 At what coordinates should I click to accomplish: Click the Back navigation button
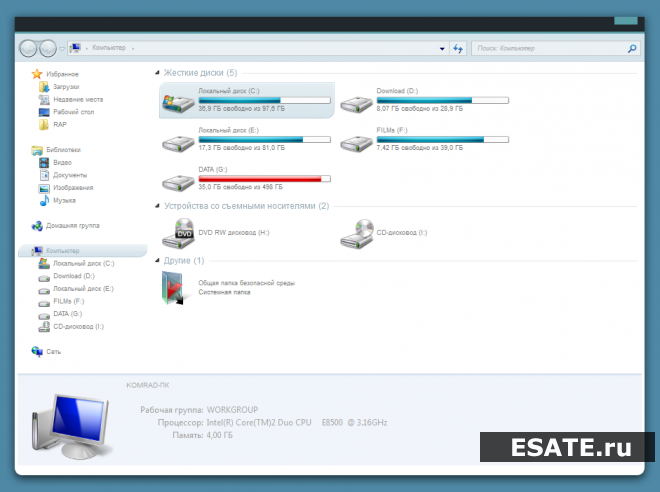(28, 48)
